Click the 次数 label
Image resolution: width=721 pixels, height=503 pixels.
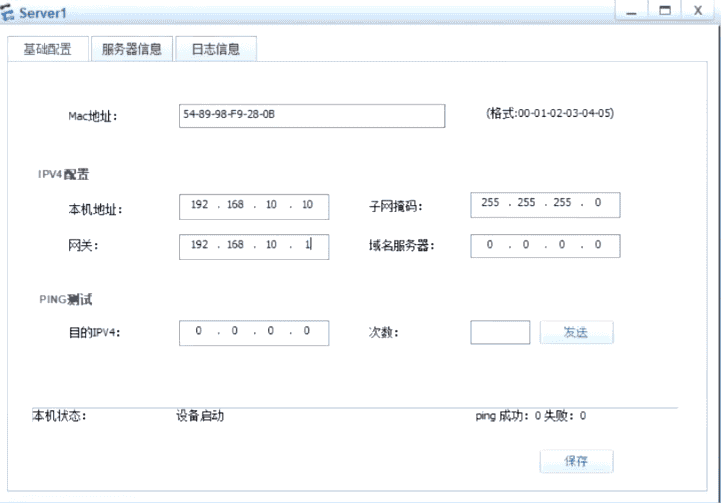click(383, 332)
